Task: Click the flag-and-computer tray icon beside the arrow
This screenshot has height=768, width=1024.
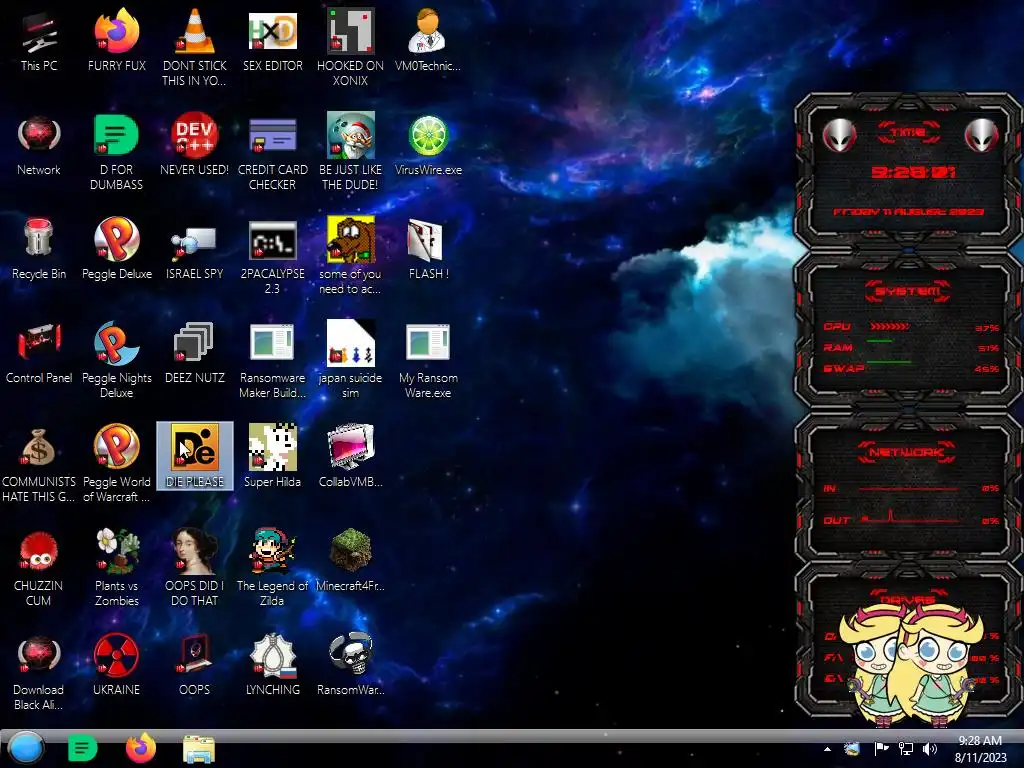Action: 852,749
